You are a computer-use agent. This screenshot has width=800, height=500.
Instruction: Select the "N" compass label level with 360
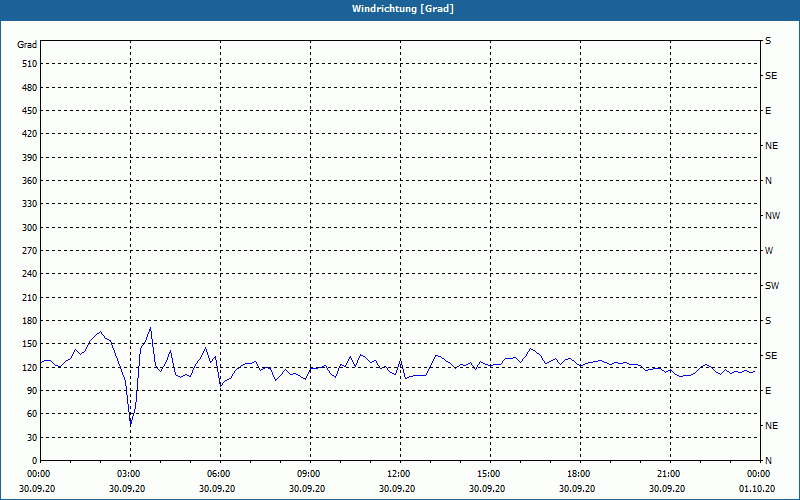point(768,181)
